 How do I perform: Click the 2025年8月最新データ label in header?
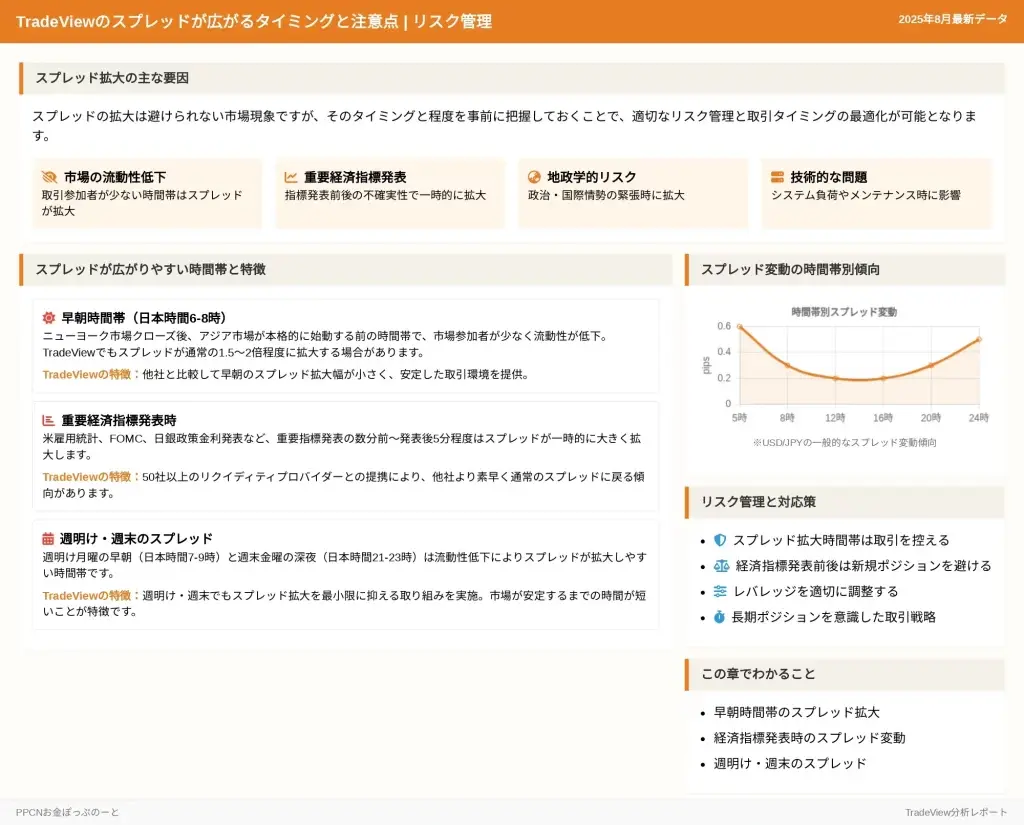[x=952, y=20]
